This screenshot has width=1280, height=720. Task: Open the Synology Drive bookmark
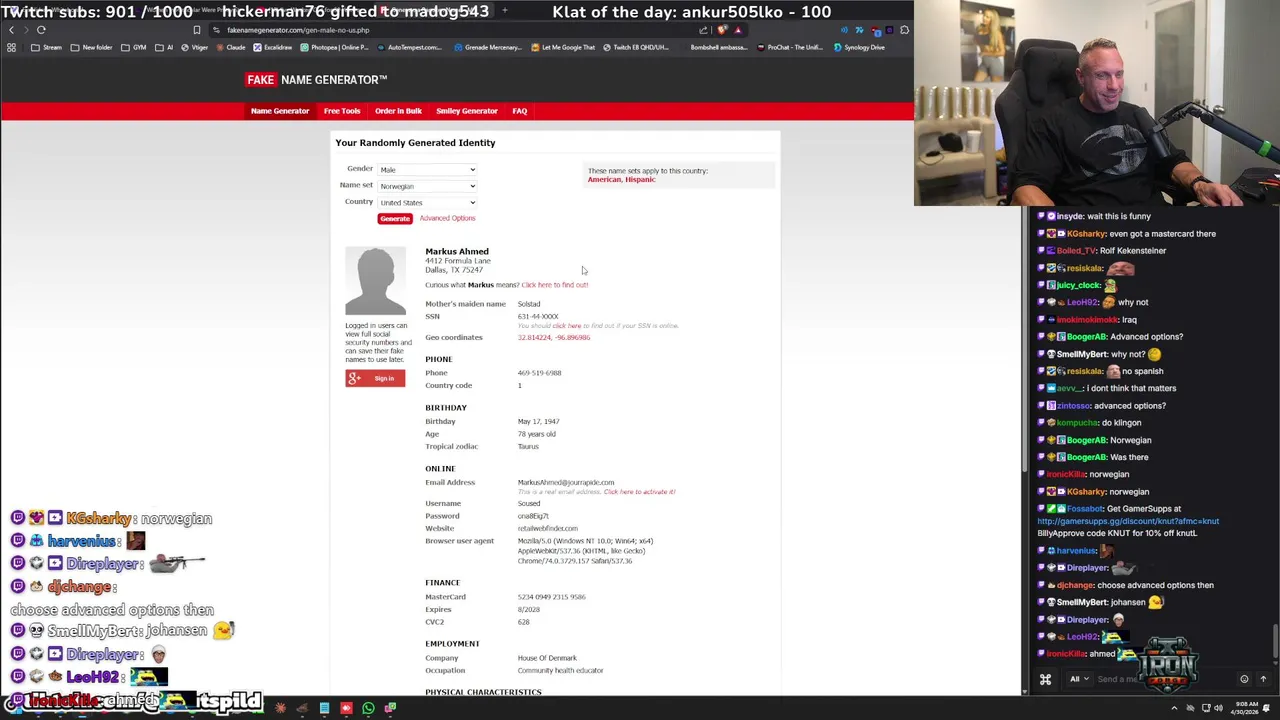859,47
